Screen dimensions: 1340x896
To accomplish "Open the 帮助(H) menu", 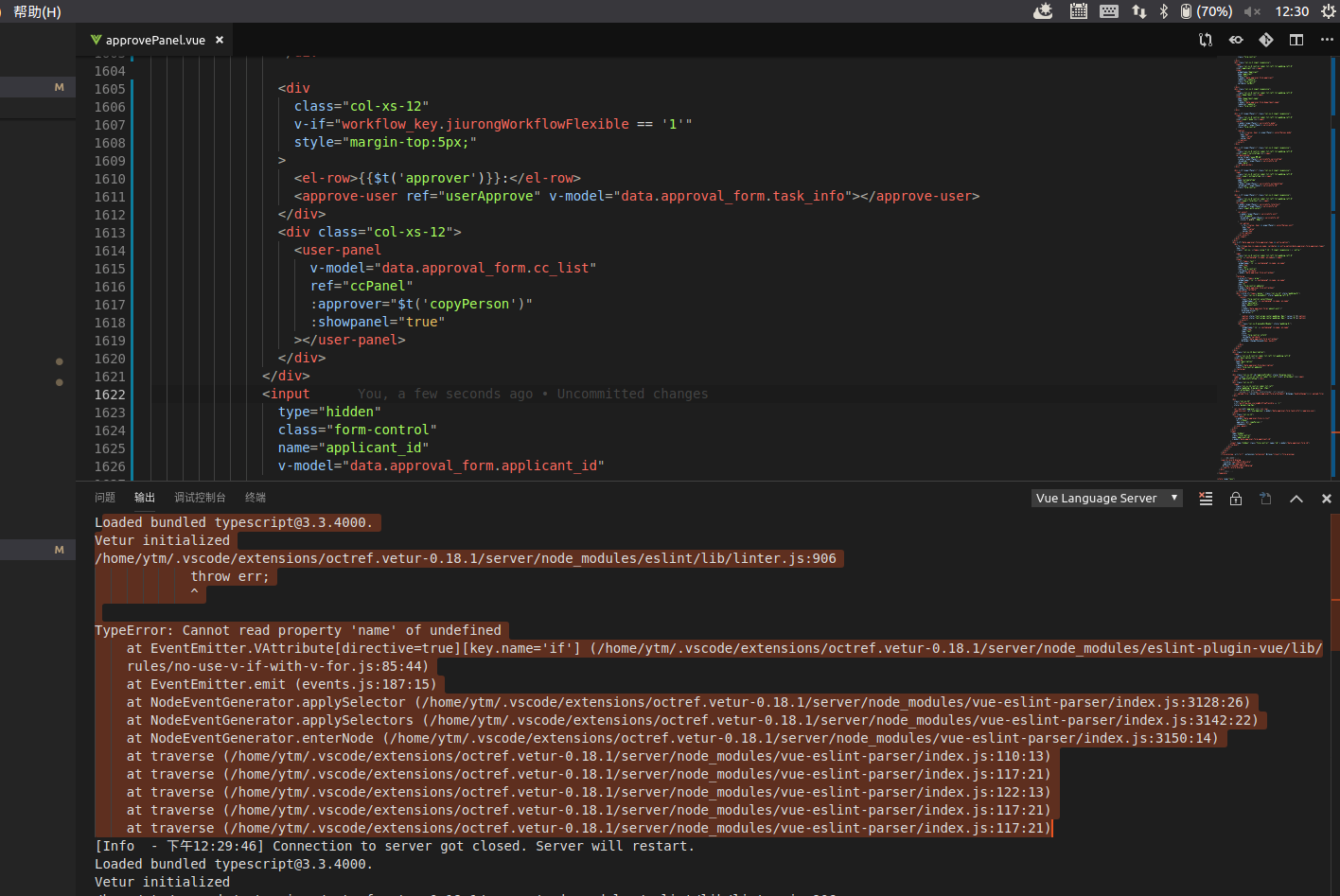I will point(36,11).
